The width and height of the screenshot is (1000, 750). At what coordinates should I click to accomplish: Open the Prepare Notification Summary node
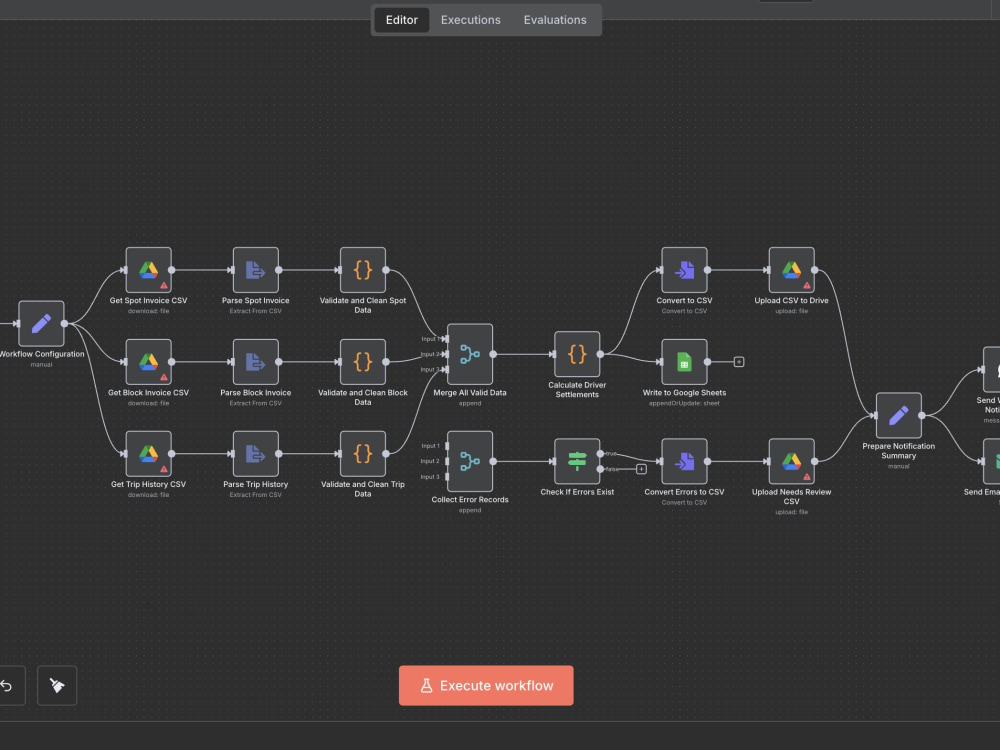point(899,415)
